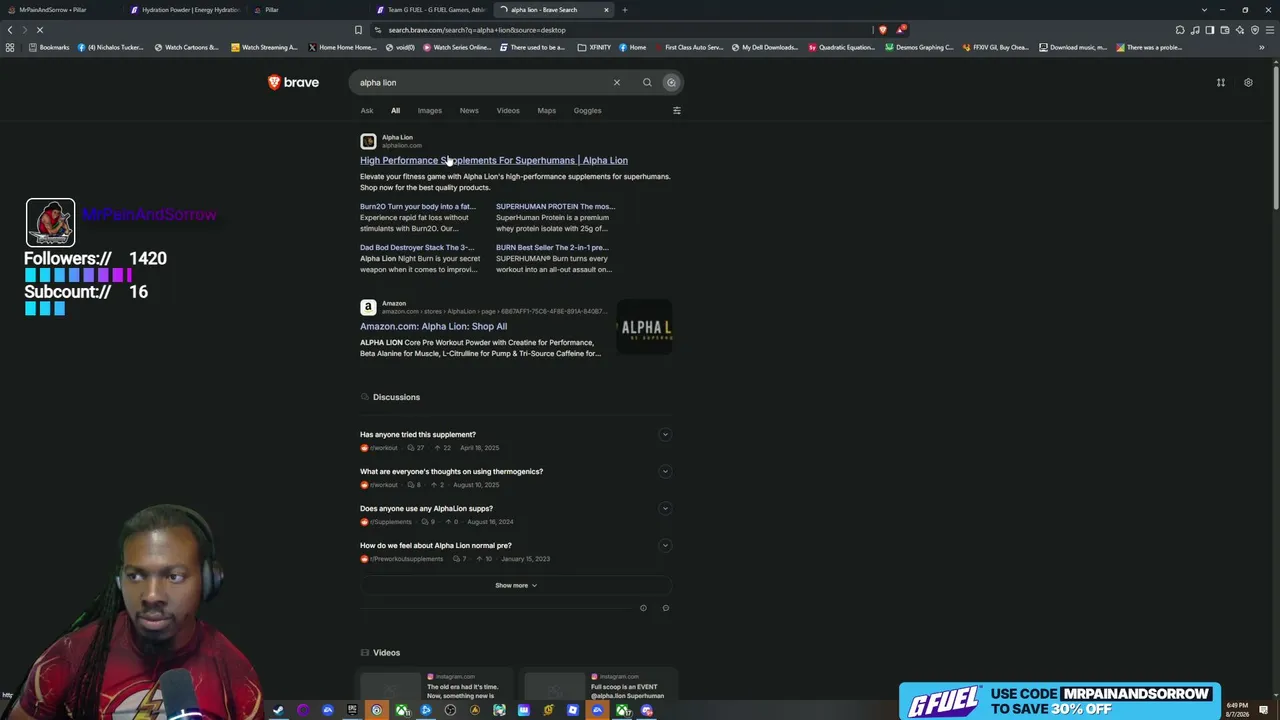Open the 'Dad Bod Destroyer Stack' sitelink
1280x720 pixels.
point(417,248)
